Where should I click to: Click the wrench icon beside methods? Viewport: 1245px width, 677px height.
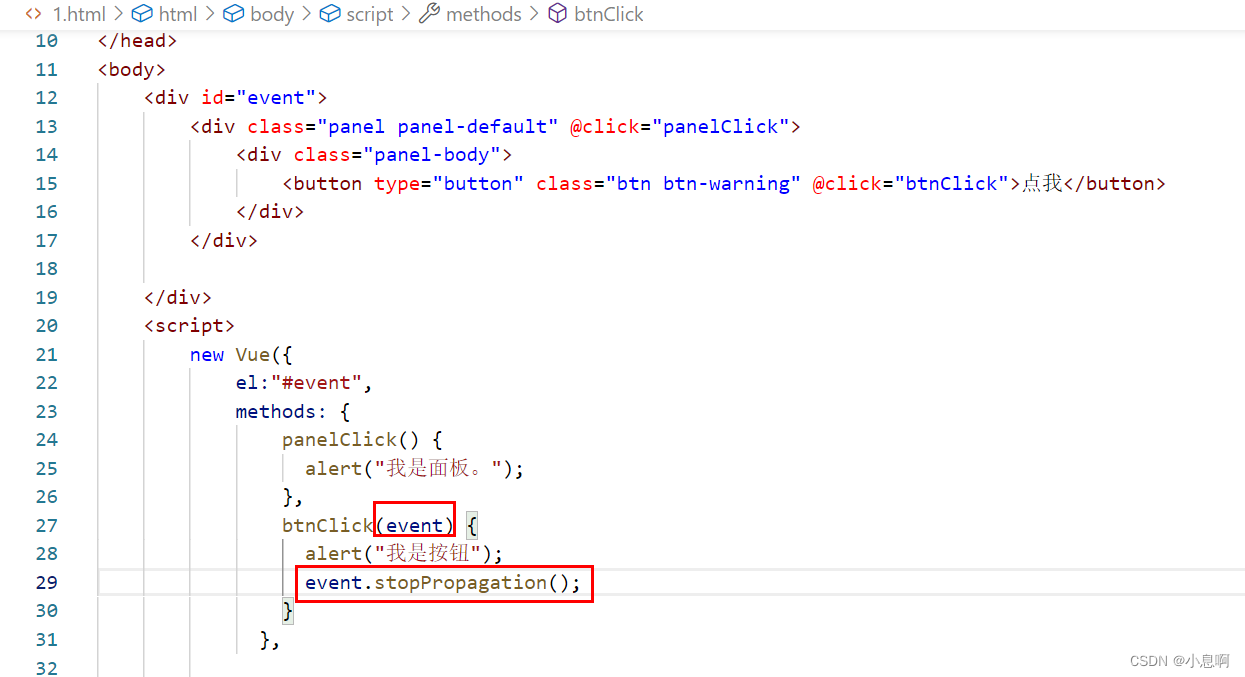(430, 14)
